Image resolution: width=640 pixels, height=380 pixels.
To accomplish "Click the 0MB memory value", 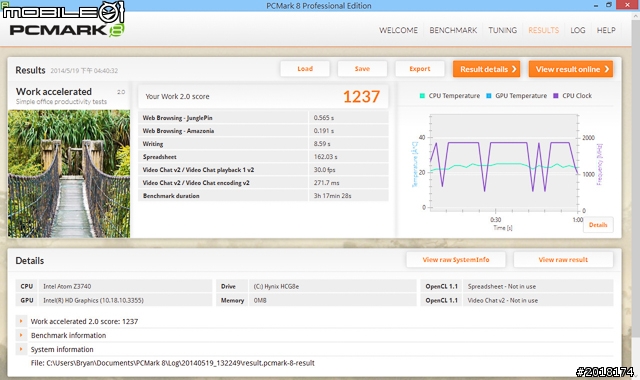I will click(x=260, y=300).
